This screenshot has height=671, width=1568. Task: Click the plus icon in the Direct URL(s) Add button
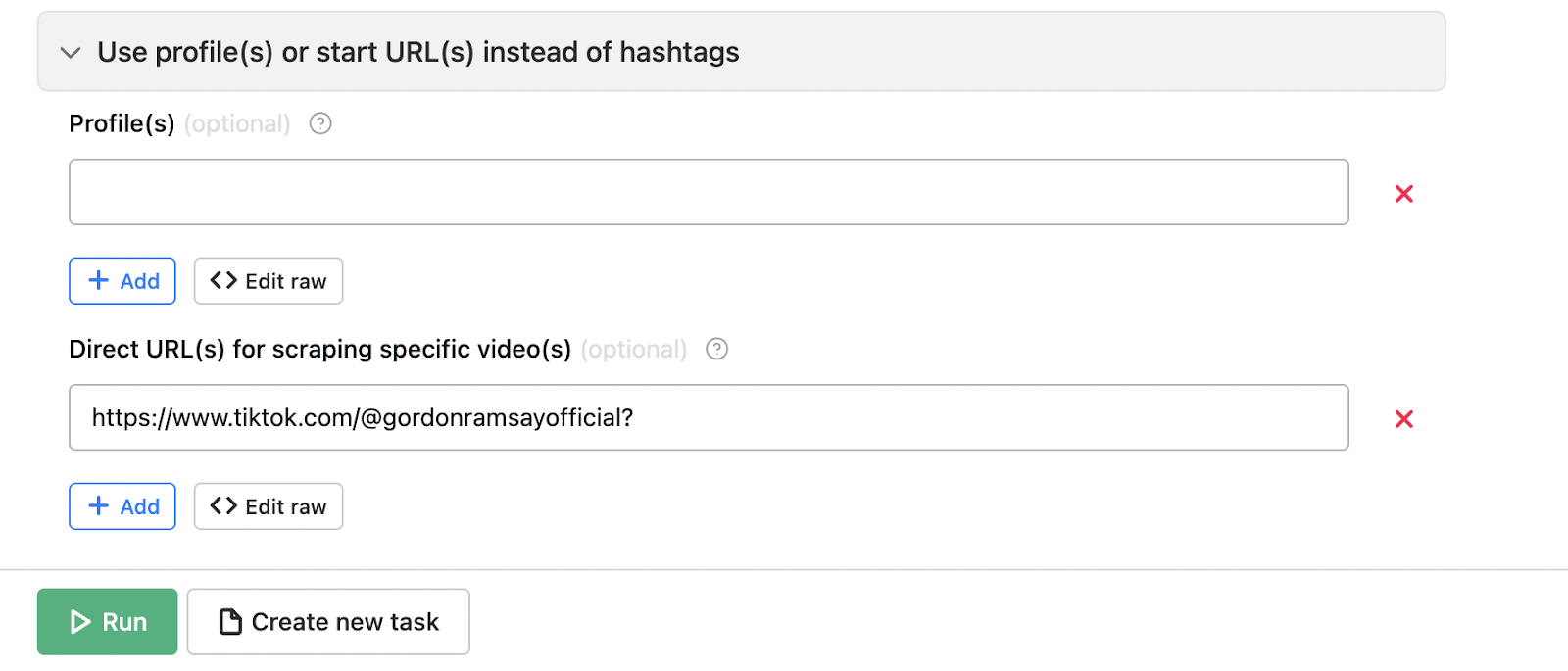99,506
